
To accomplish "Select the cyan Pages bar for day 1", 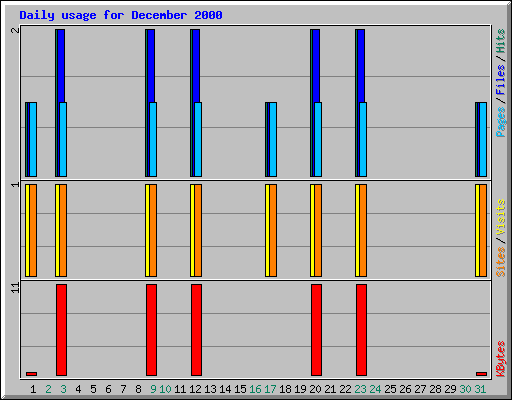I will (x=33, y=139).
